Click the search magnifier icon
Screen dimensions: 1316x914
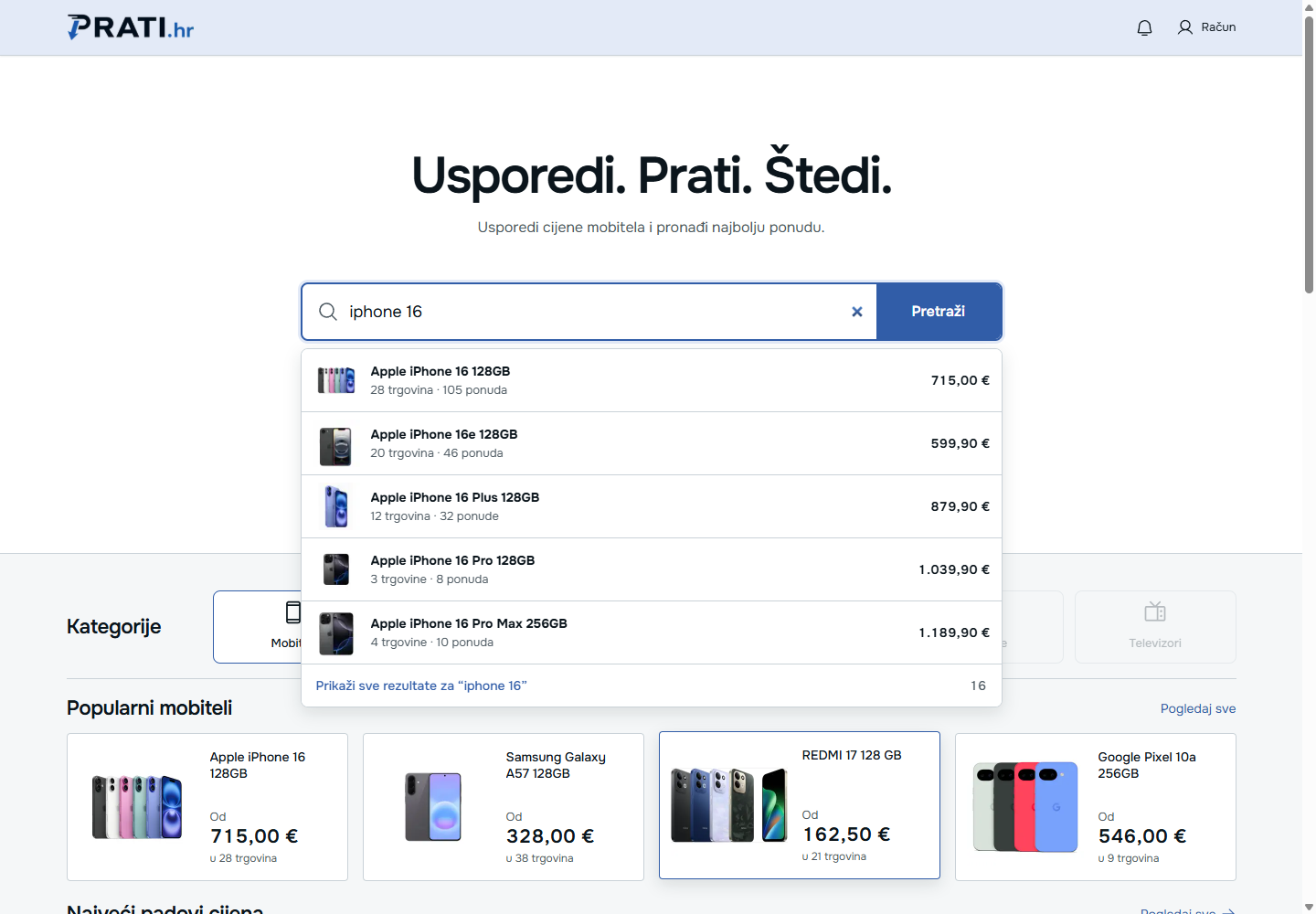(x=328, y=312)
